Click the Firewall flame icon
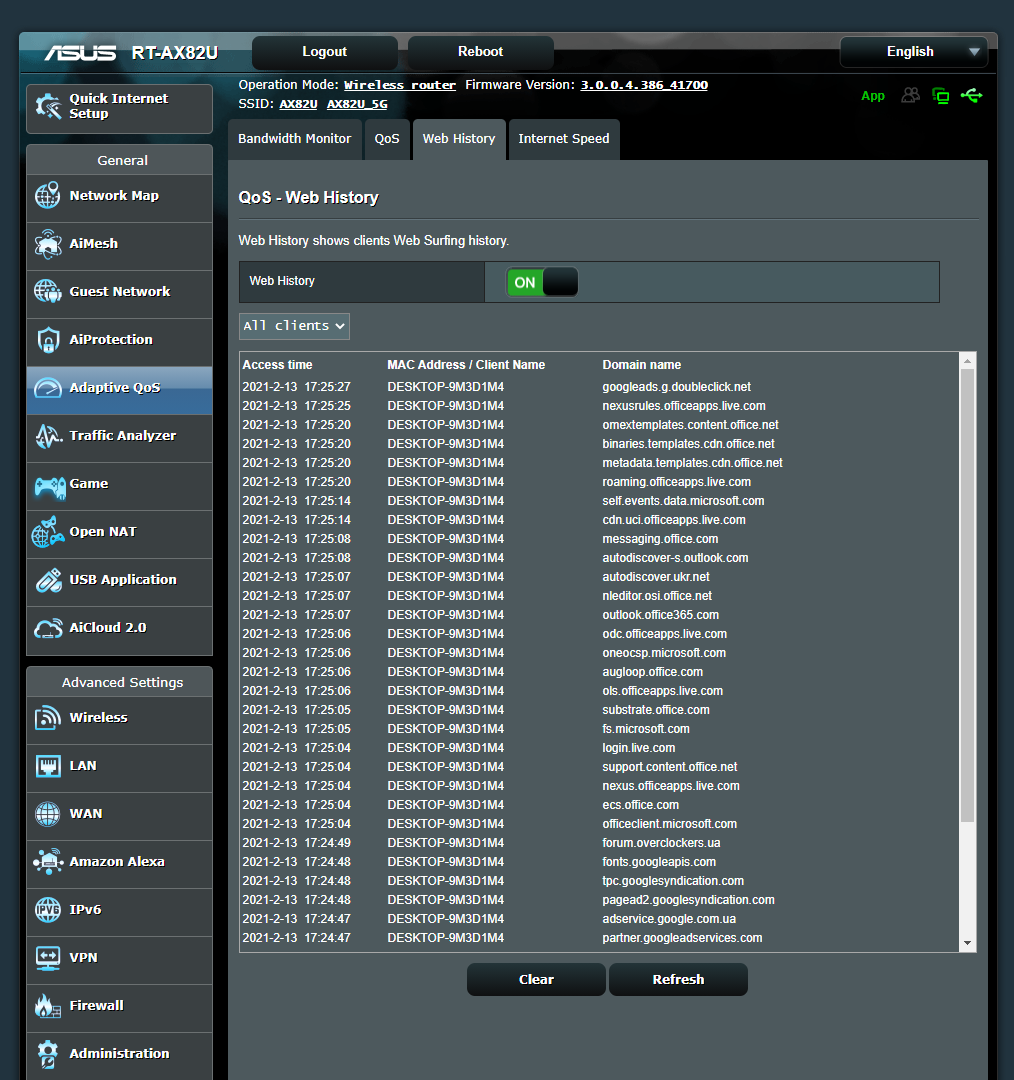Image resolution: width=1014 pixels, height=1080 pixels. [48, 1006]
